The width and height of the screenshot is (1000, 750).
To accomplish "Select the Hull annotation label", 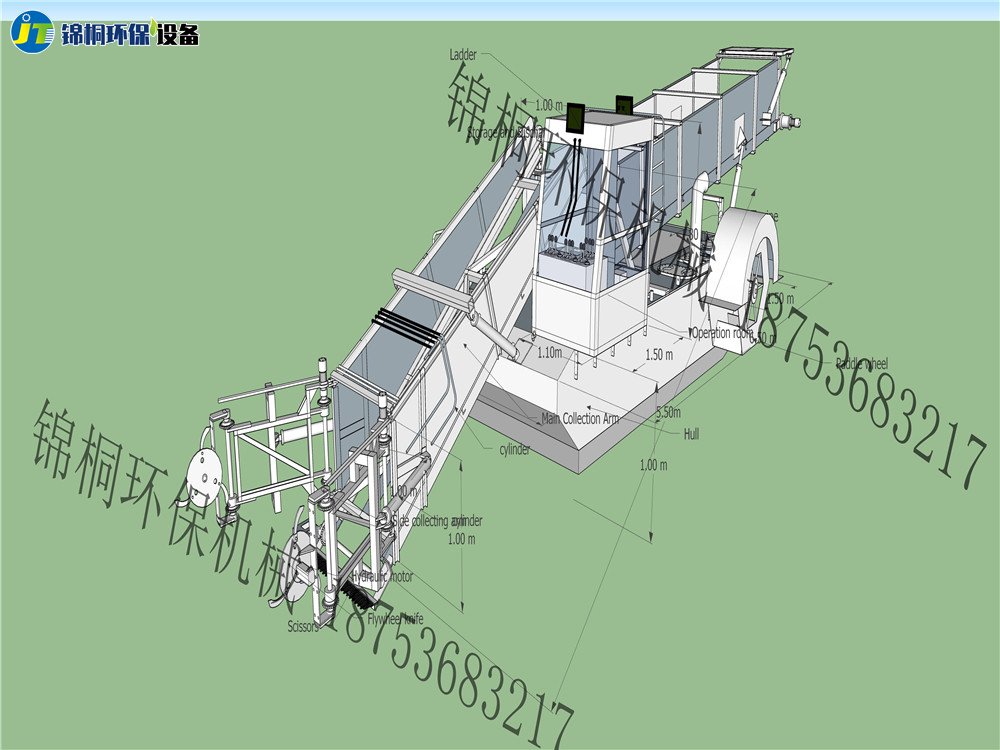I will [x=691, y=434].
